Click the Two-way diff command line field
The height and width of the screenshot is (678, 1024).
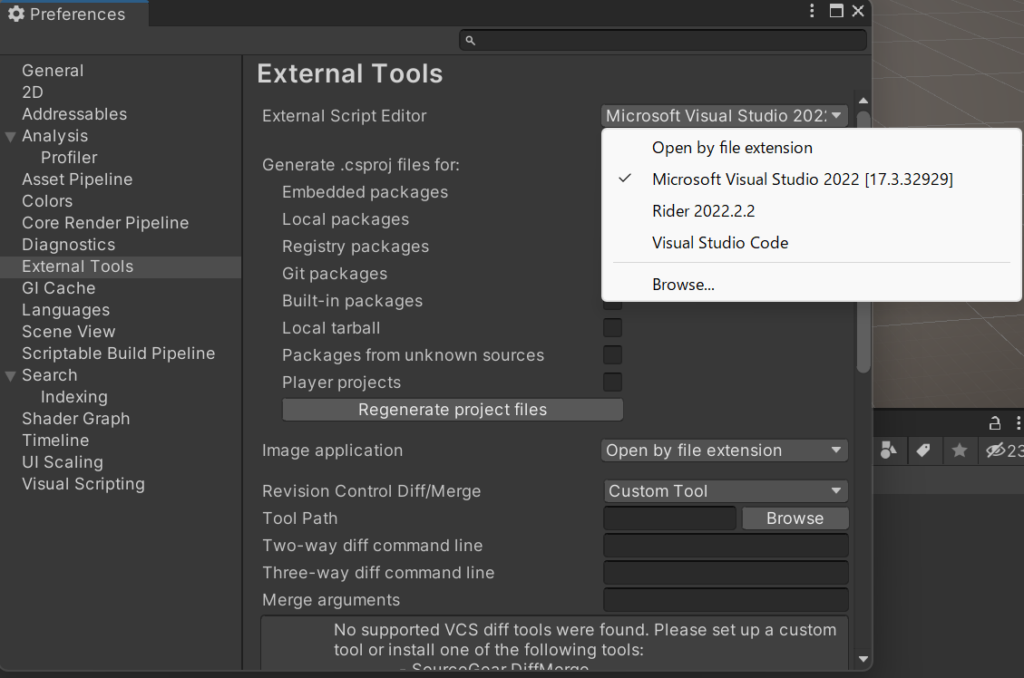click(x=726, y=545)
